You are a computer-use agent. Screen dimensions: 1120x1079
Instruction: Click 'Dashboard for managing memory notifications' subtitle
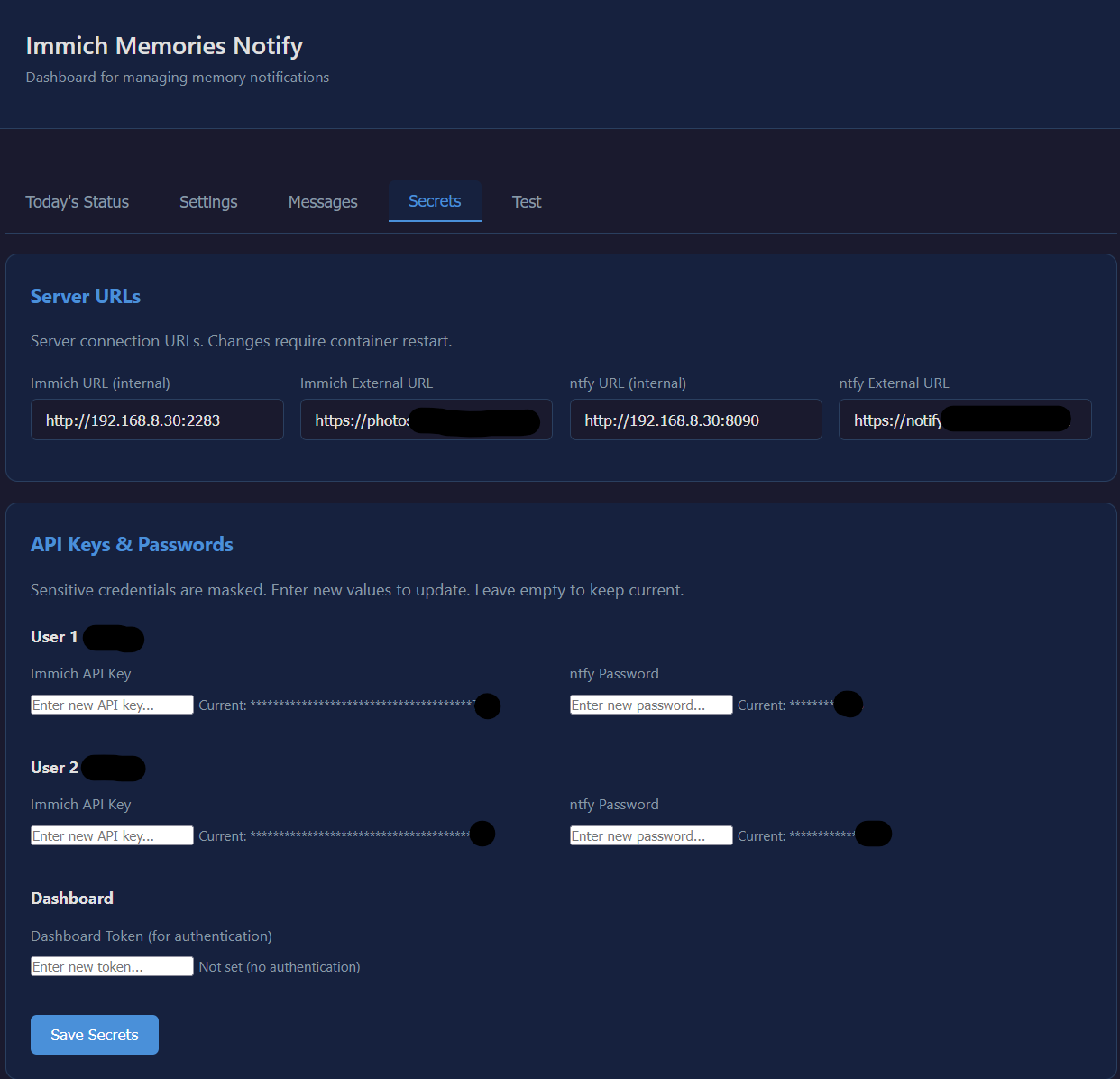tap(178, 78)
